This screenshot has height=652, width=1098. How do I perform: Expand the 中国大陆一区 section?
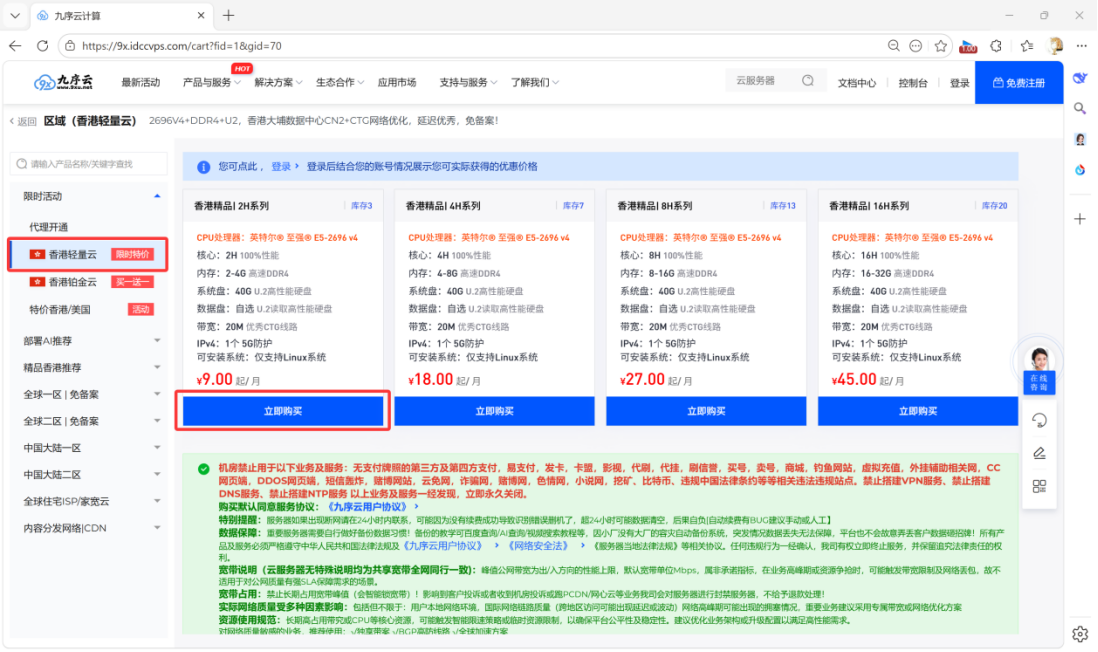coord(89,448)
